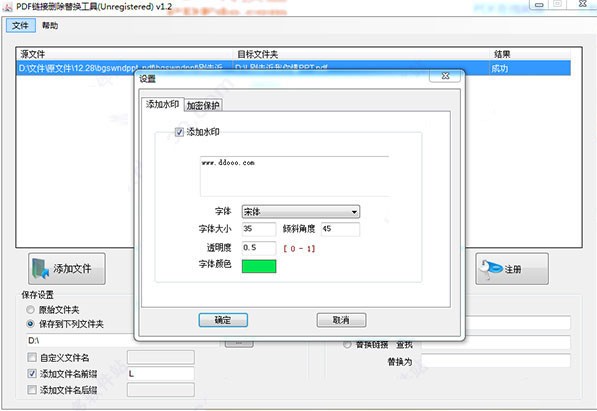Click the 替换为 input field

496,361
